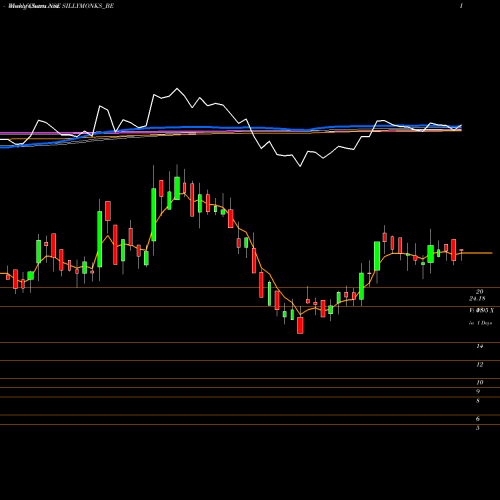Viewport: 500px width, 500px height.
Task: Click the last small red candle on right
Action: pos(461,250)
